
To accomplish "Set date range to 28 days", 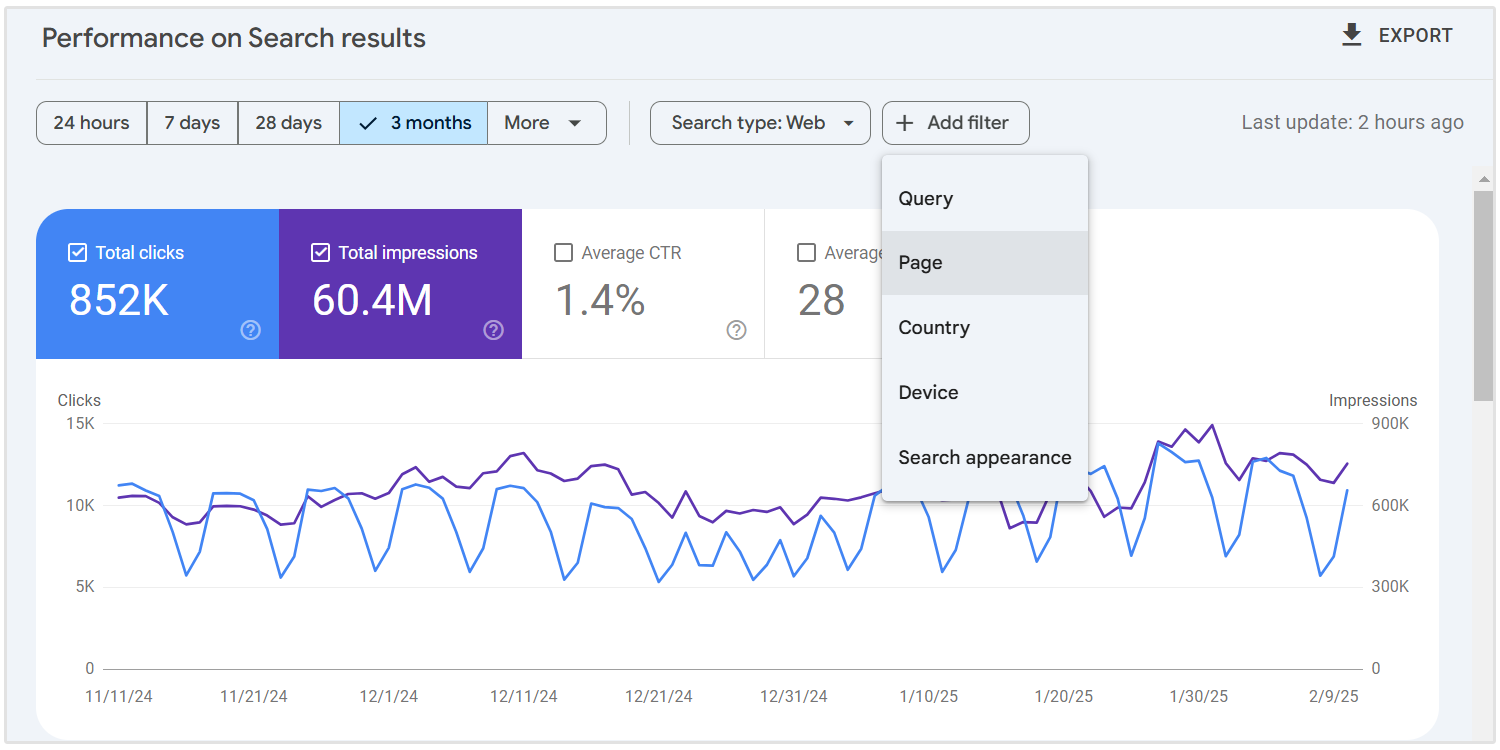I will click(x=288, y=123).
